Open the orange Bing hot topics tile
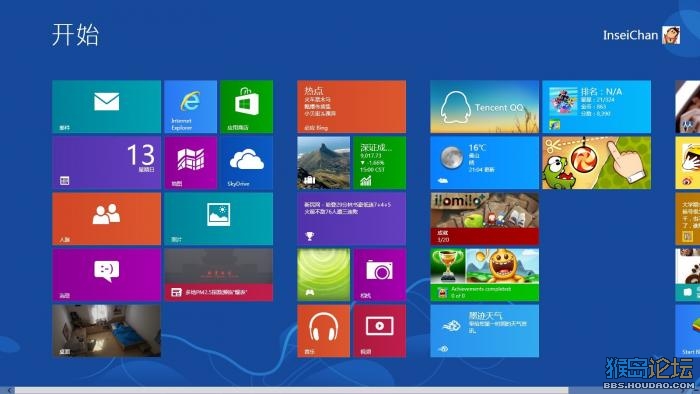700x394 pixels. pyautogui.click(x=351, y=107)
